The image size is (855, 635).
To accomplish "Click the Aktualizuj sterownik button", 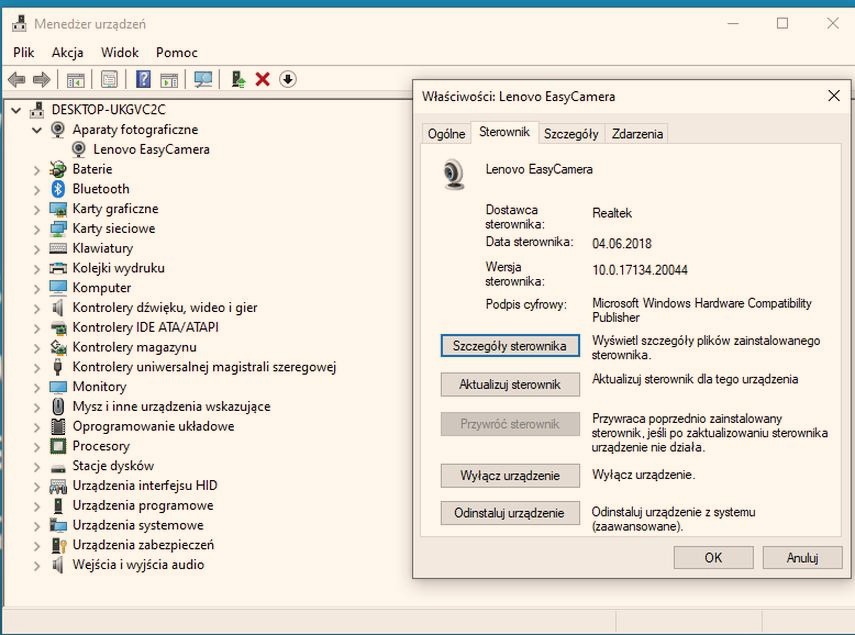I will tap(510, 384).
